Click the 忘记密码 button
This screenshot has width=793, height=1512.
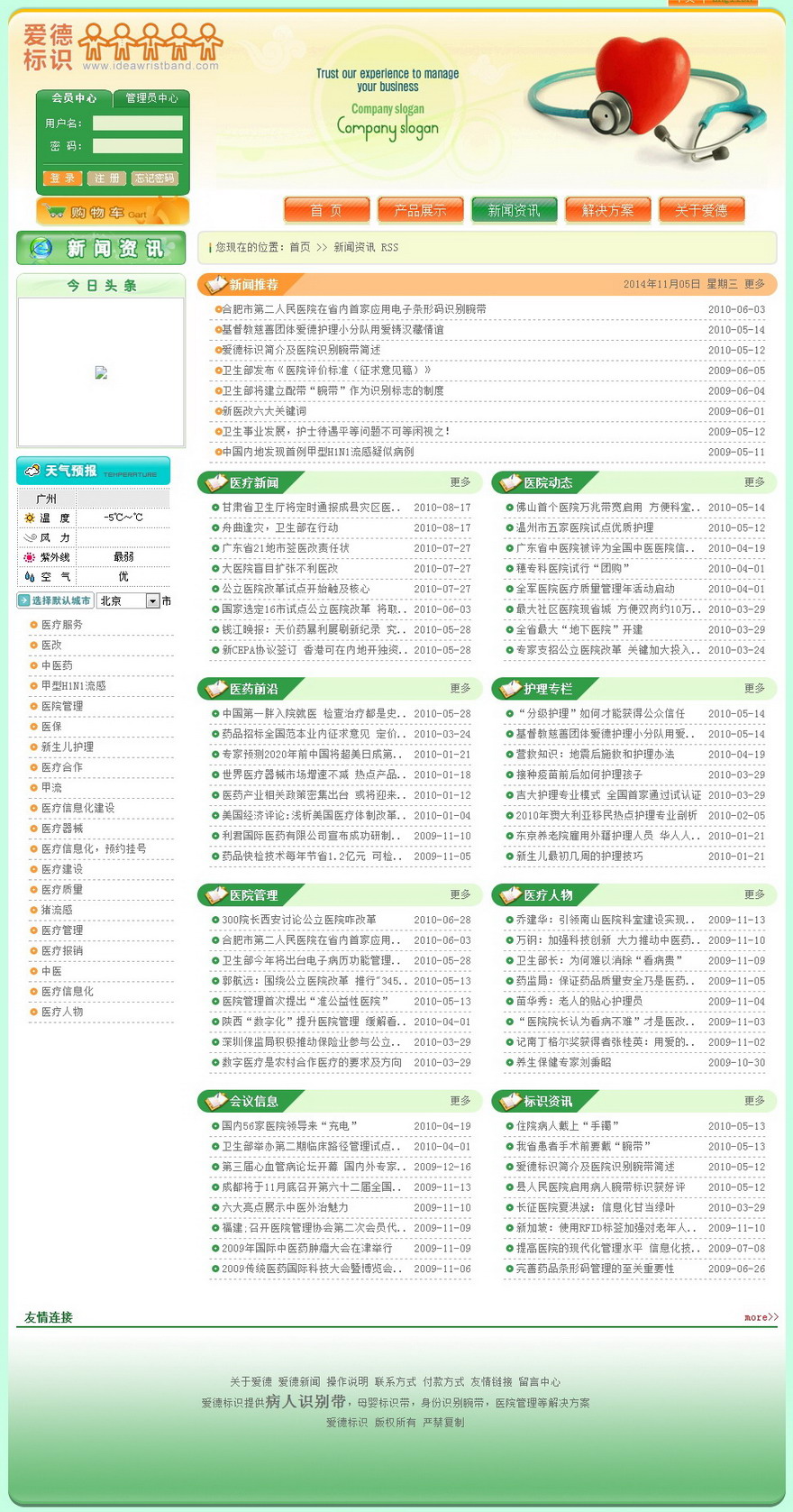tap(155, 179)
